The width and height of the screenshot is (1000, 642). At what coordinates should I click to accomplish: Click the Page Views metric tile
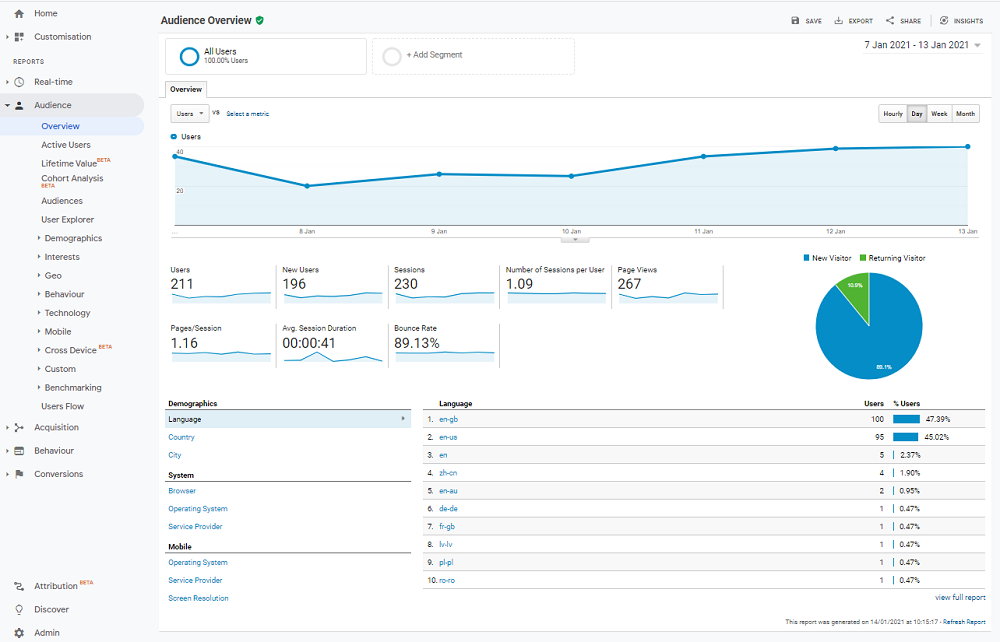[x=667, y=286]
